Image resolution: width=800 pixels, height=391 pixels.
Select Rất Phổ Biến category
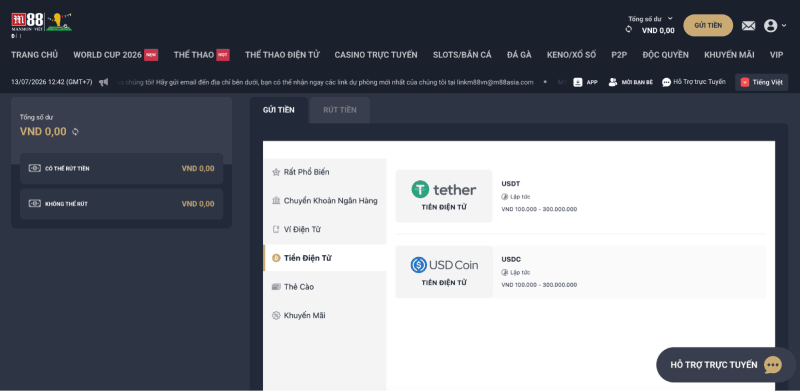(325, 172)
